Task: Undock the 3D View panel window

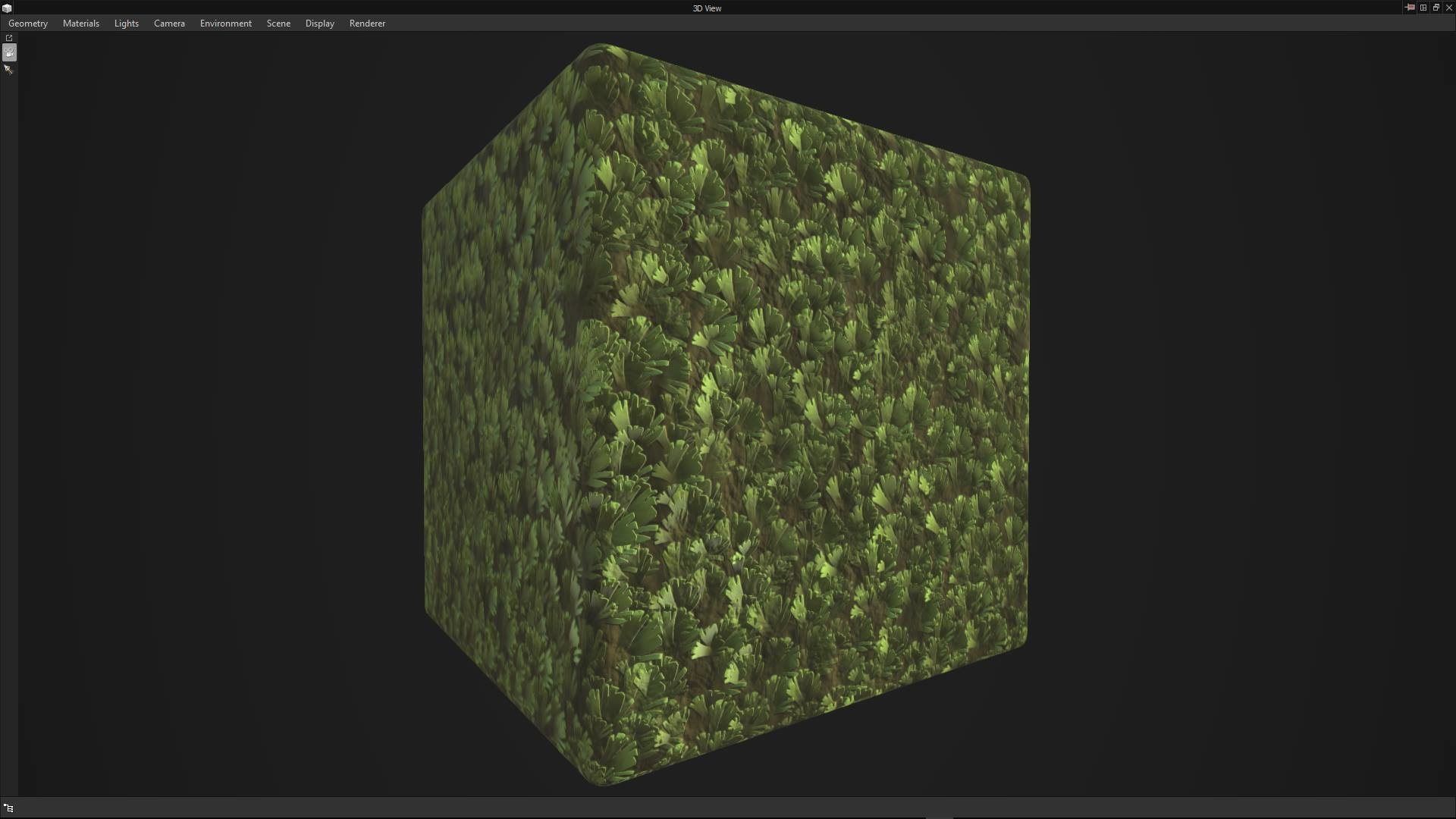Action: coord(1436,8)
